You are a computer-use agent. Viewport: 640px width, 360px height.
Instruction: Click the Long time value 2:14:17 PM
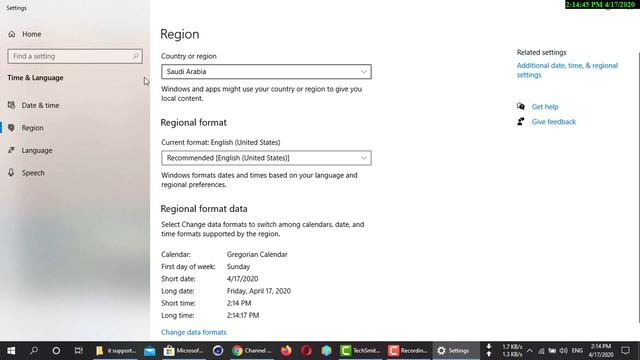[243, 316]
